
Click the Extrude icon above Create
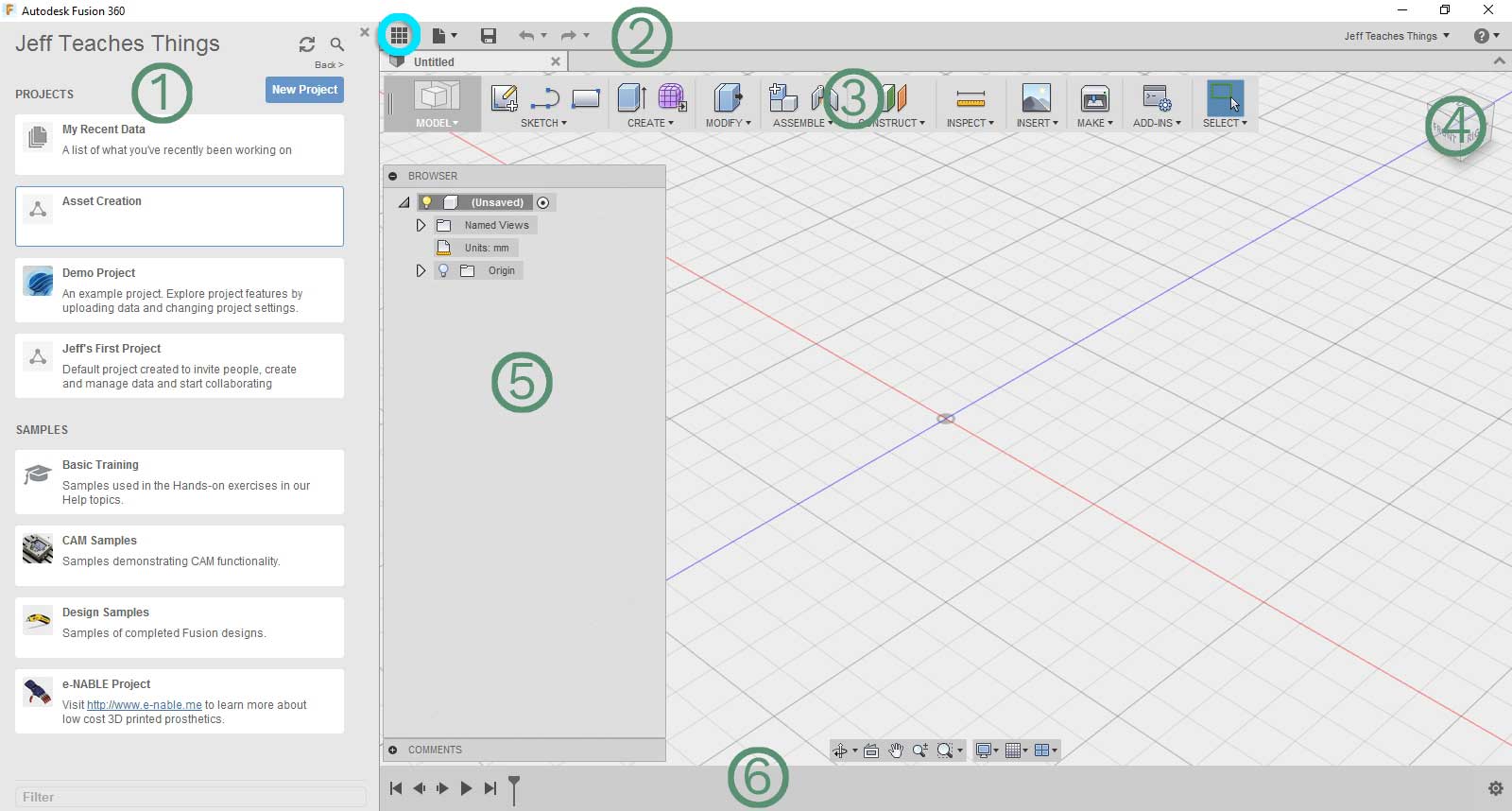point(631,97)
